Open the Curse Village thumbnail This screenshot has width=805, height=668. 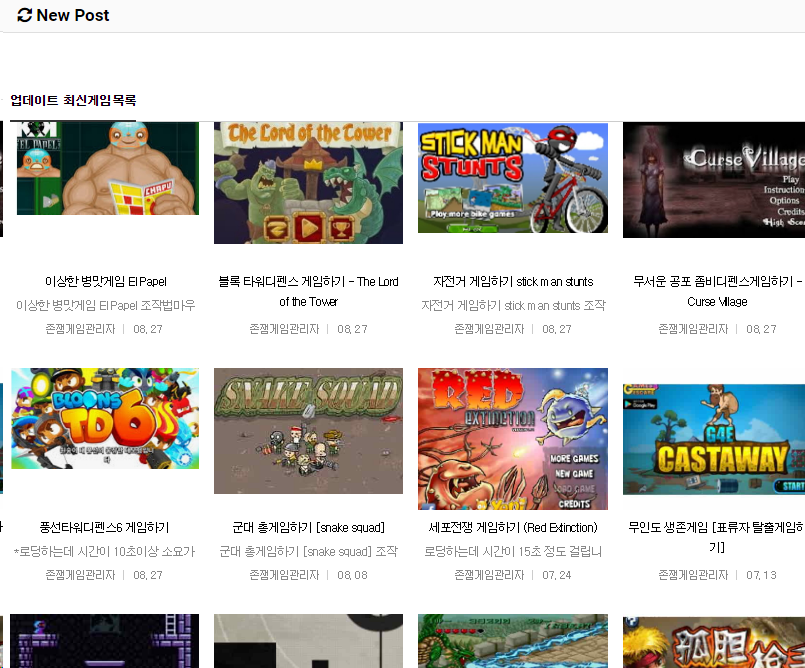point(714,180)
